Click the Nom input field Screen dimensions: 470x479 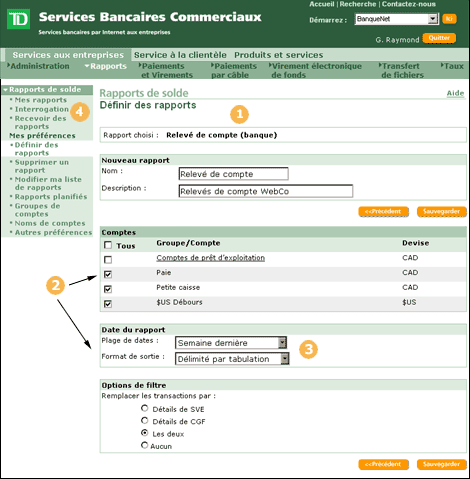(x=234, y=174)
